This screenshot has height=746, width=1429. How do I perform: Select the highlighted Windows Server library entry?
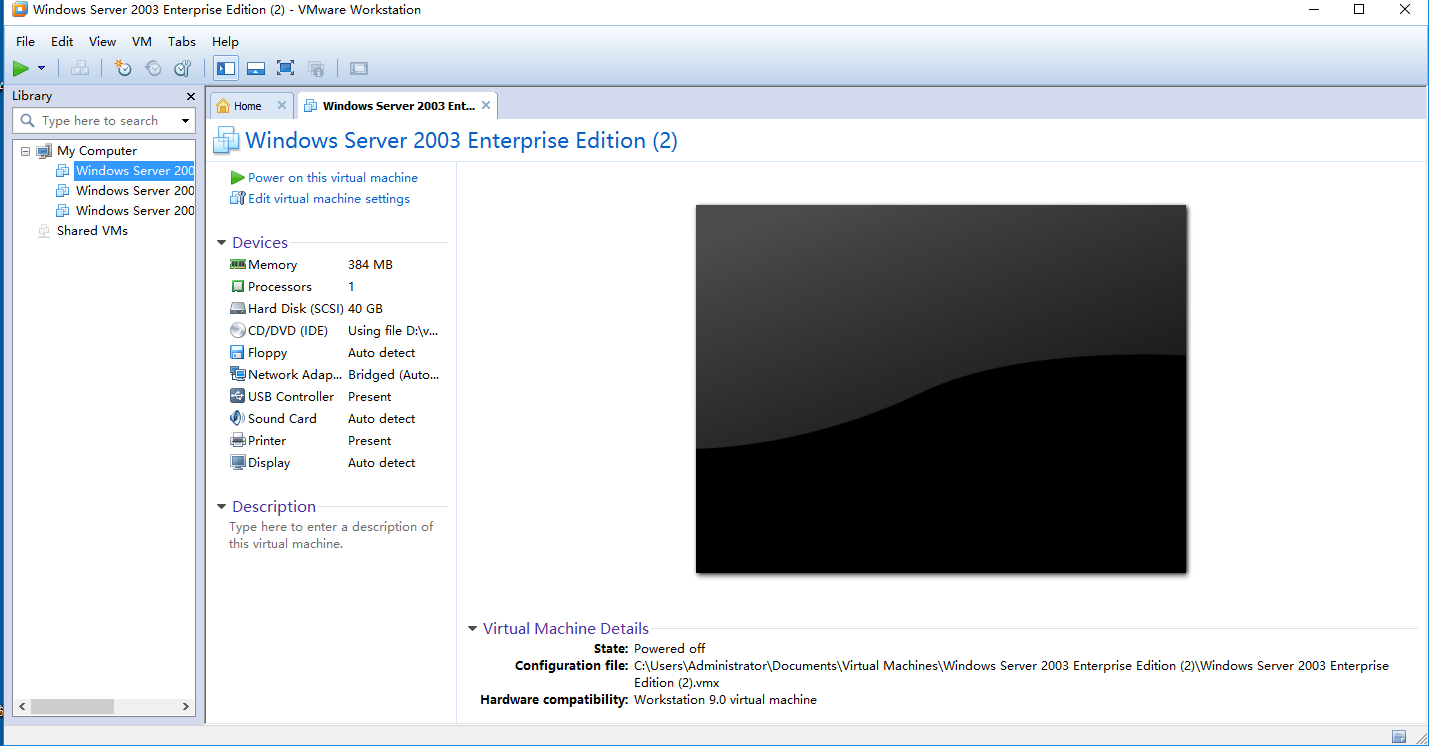[x=135, y=171]
